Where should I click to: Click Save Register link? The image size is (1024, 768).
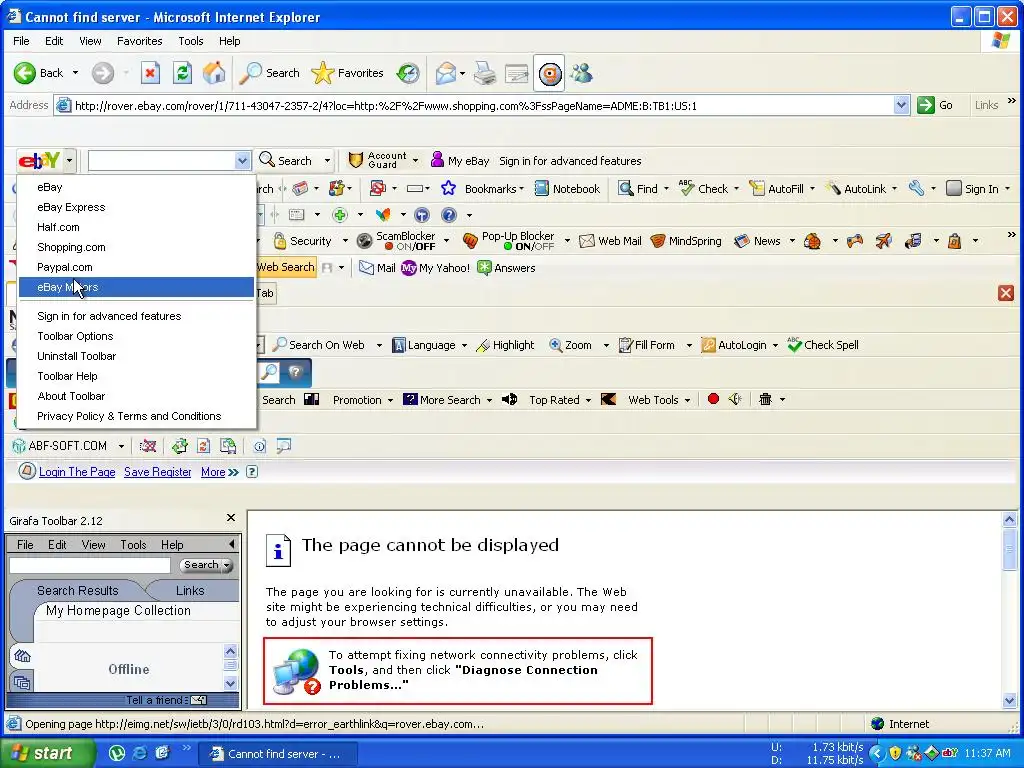(157, 472)
